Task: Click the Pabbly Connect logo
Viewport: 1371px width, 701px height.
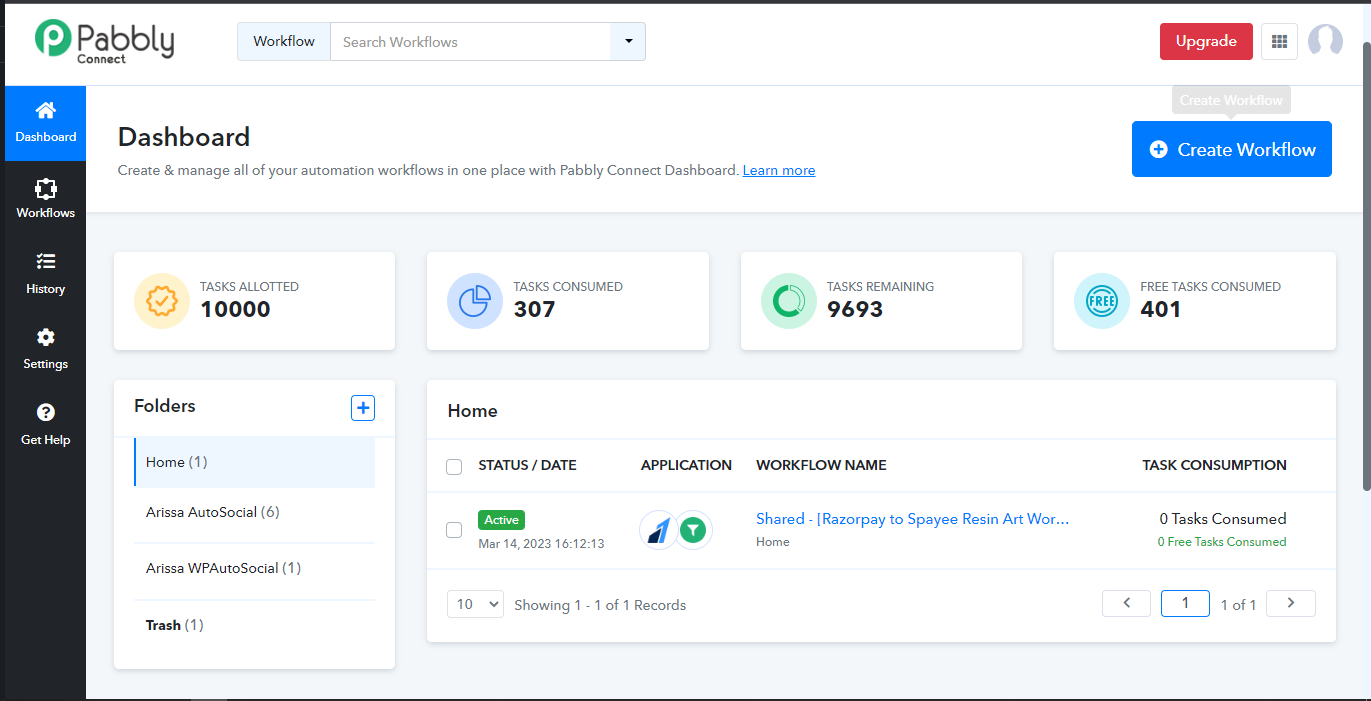Action: coord(104,41)
